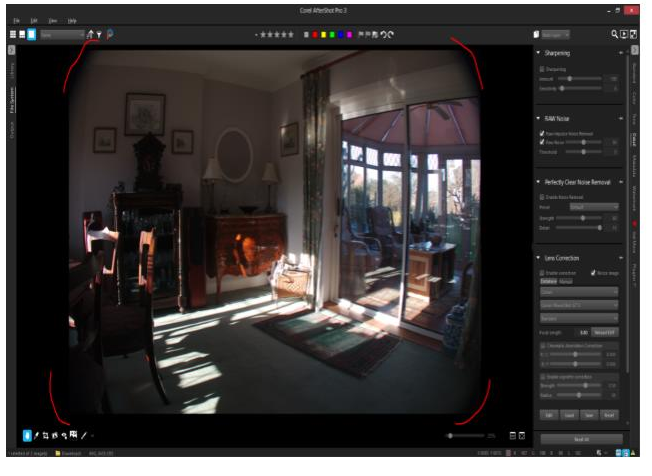Toggle full screen view icon
The height and width of the screenshot is (476, 652).
(633, 35)
